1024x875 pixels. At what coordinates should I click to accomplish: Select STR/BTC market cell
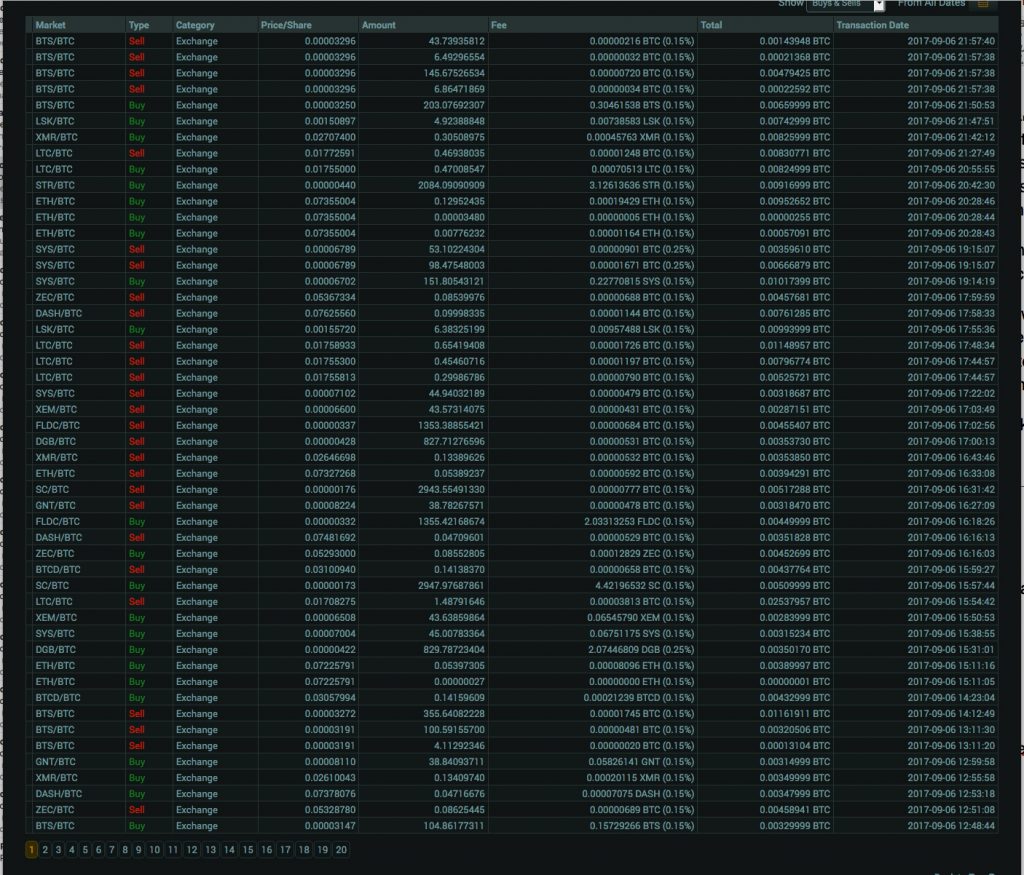pyautogui.click(x=55, y=185)
